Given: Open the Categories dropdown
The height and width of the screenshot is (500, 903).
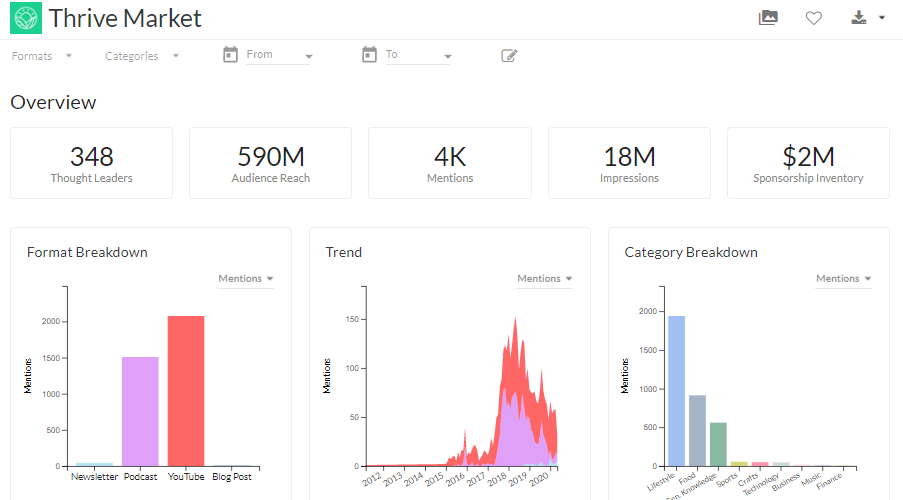Looking at the screenshot, I should 142,56.
